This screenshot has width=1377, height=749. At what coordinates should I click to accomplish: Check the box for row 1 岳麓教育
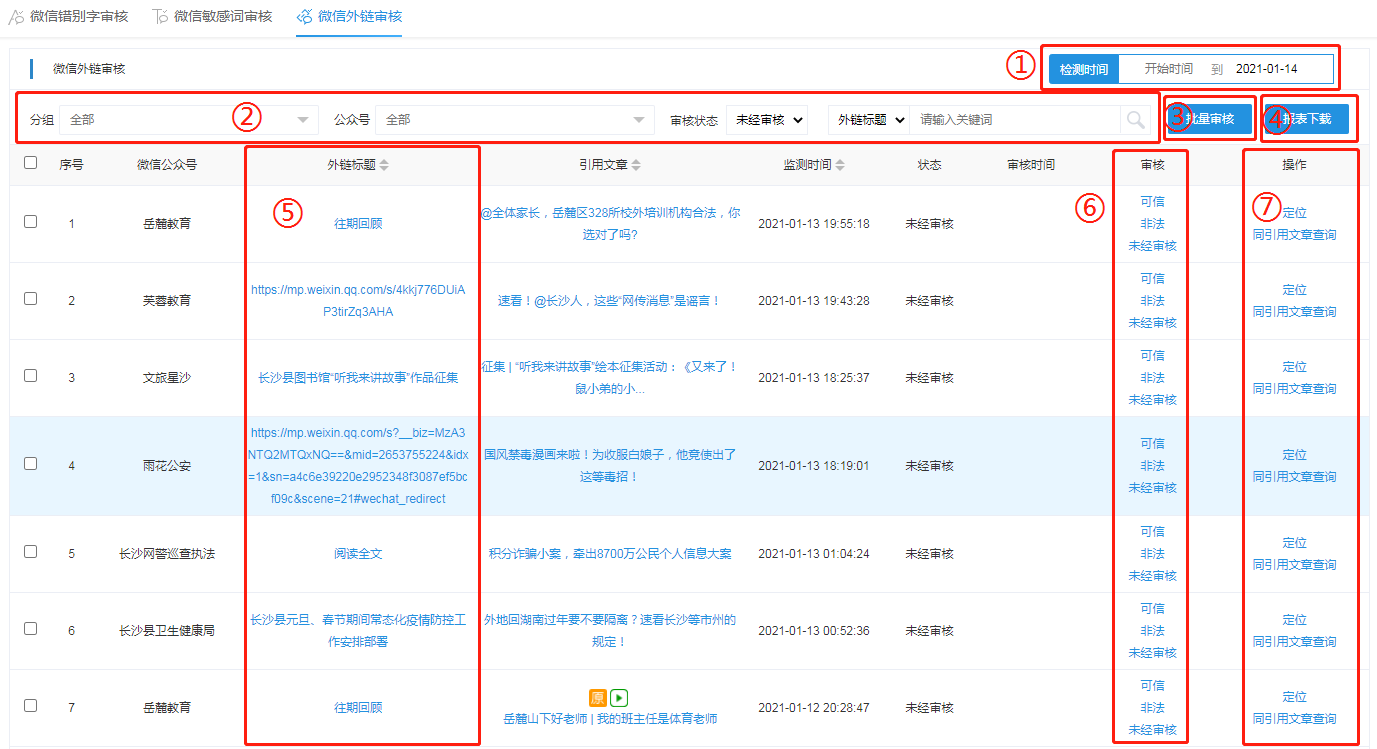click(x=31, y=222)
